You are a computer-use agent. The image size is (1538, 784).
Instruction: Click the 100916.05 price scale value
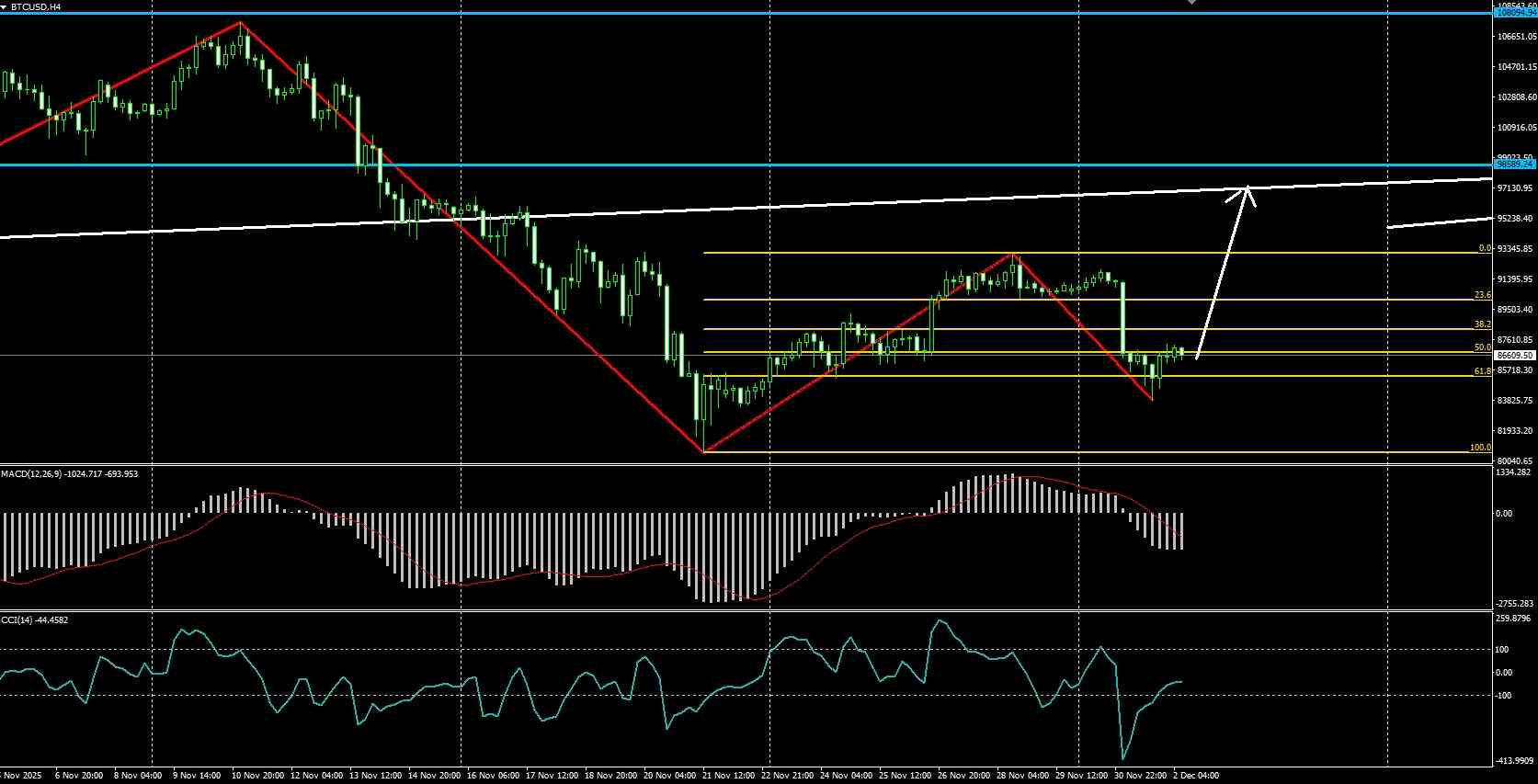tap(1517, 128)
